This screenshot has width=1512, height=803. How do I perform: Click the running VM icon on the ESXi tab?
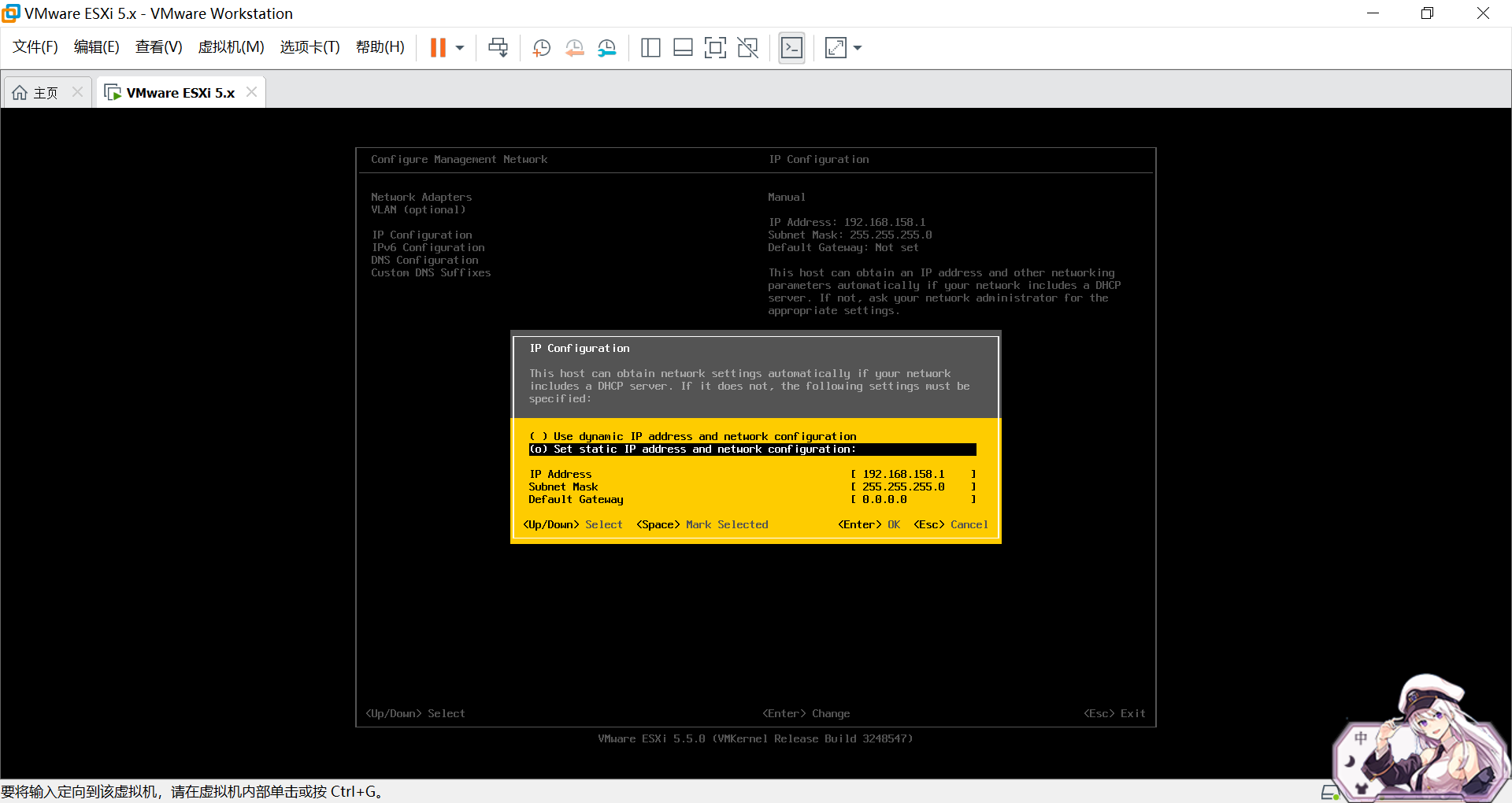(113, 93)
